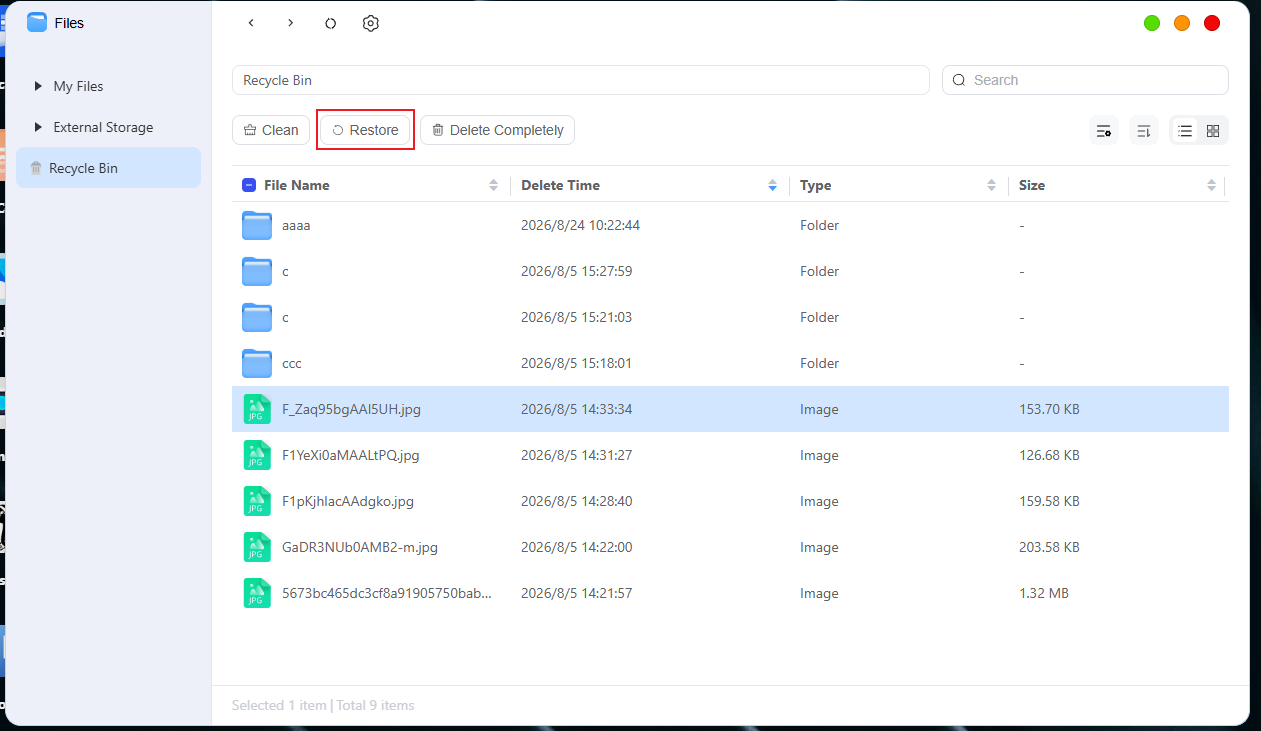
Task: Select Recycle Bin in the sidebar
Action: (108, 168)
